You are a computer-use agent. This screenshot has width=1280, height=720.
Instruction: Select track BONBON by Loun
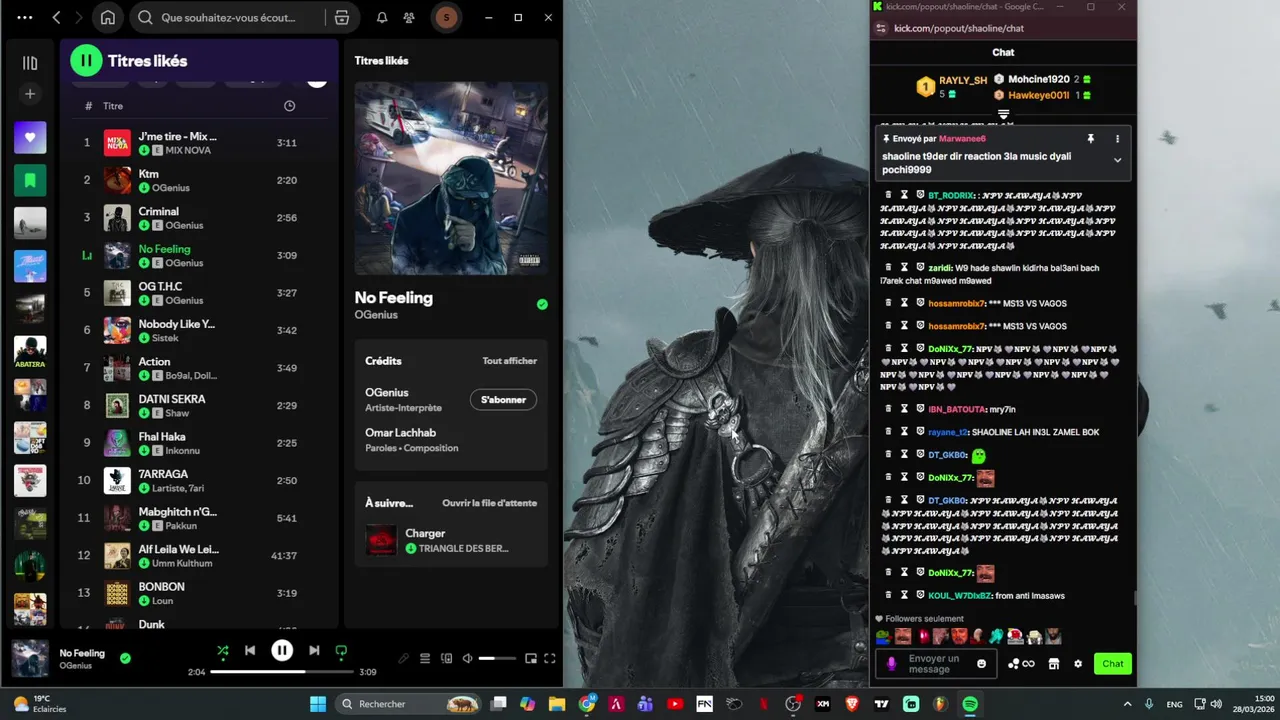pyautogui.click(x=200, y=593)
